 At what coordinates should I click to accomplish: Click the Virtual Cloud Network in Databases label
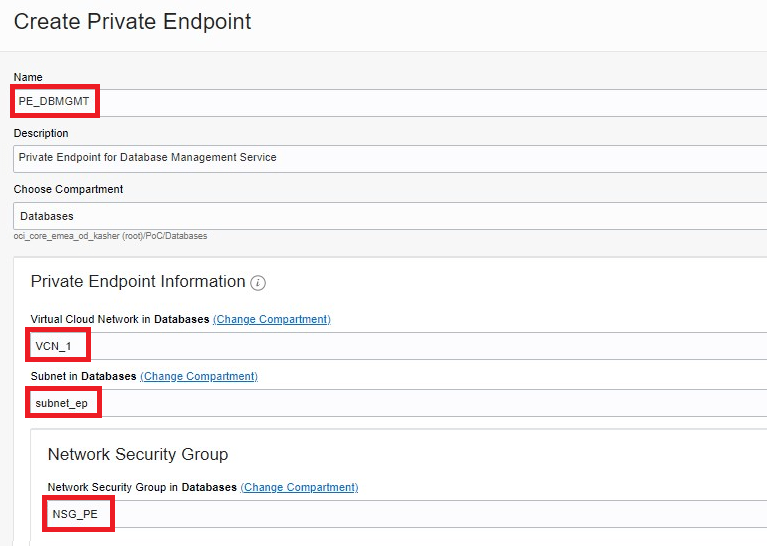coord(120,319)
